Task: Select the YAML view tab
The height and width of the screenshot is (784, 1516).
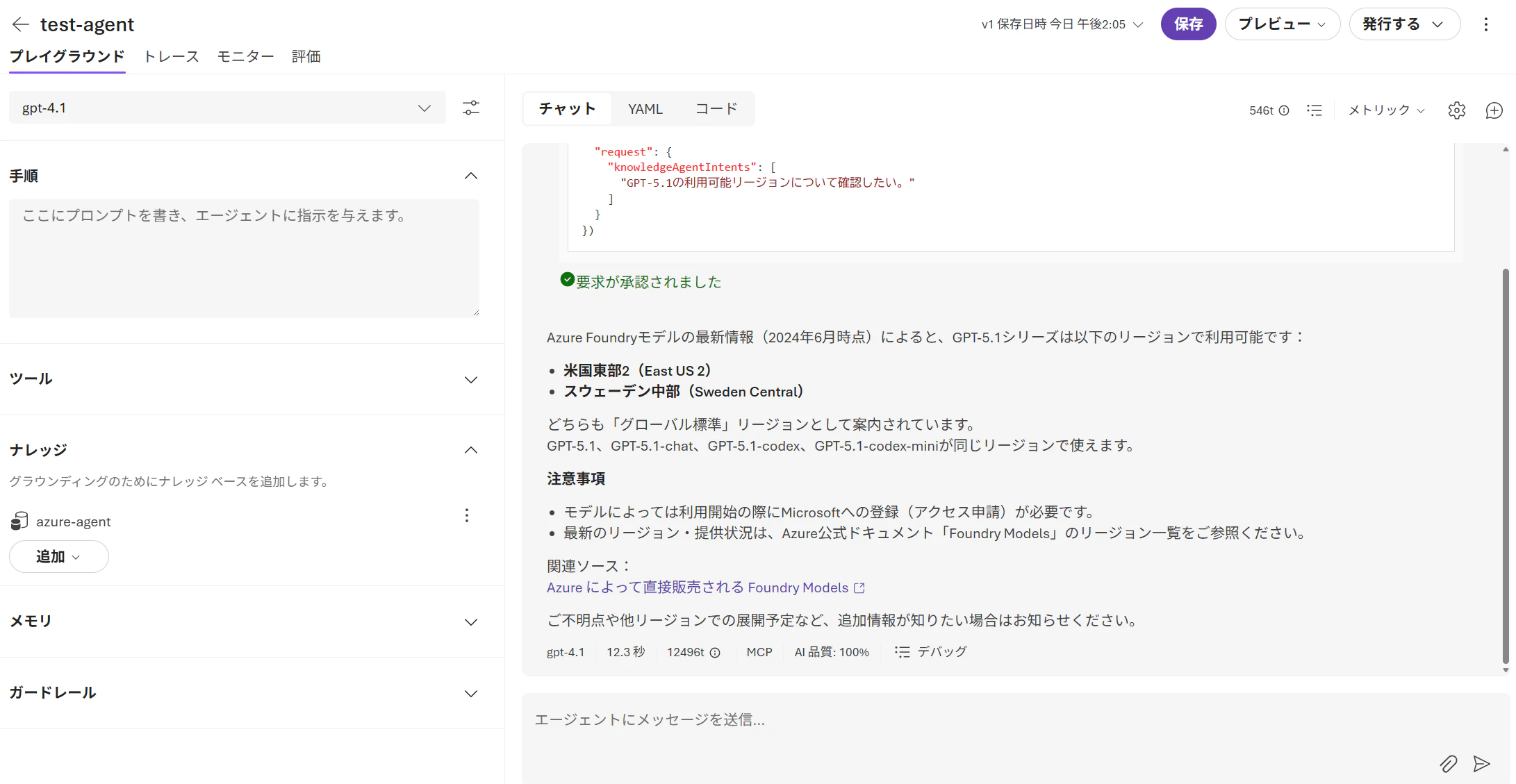Action: point(645,109)
